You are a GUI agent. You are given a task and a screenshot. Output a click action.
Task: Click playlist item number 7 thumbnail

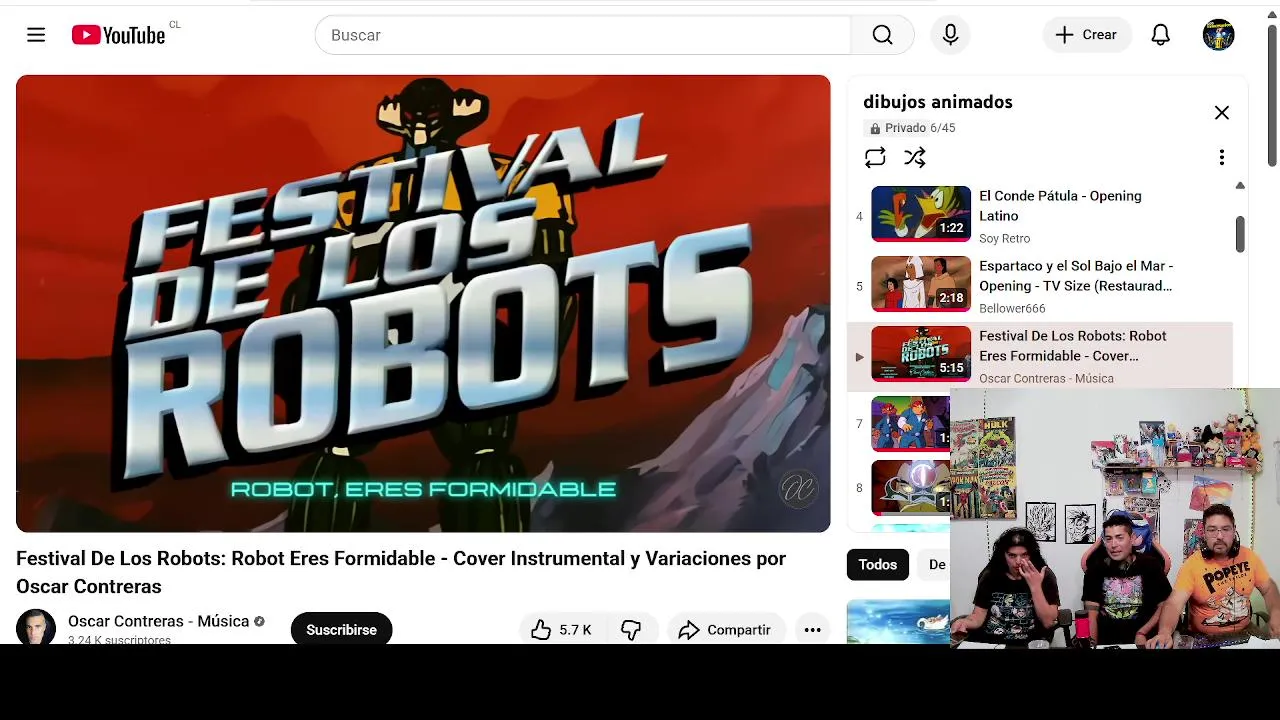(910, 424)
